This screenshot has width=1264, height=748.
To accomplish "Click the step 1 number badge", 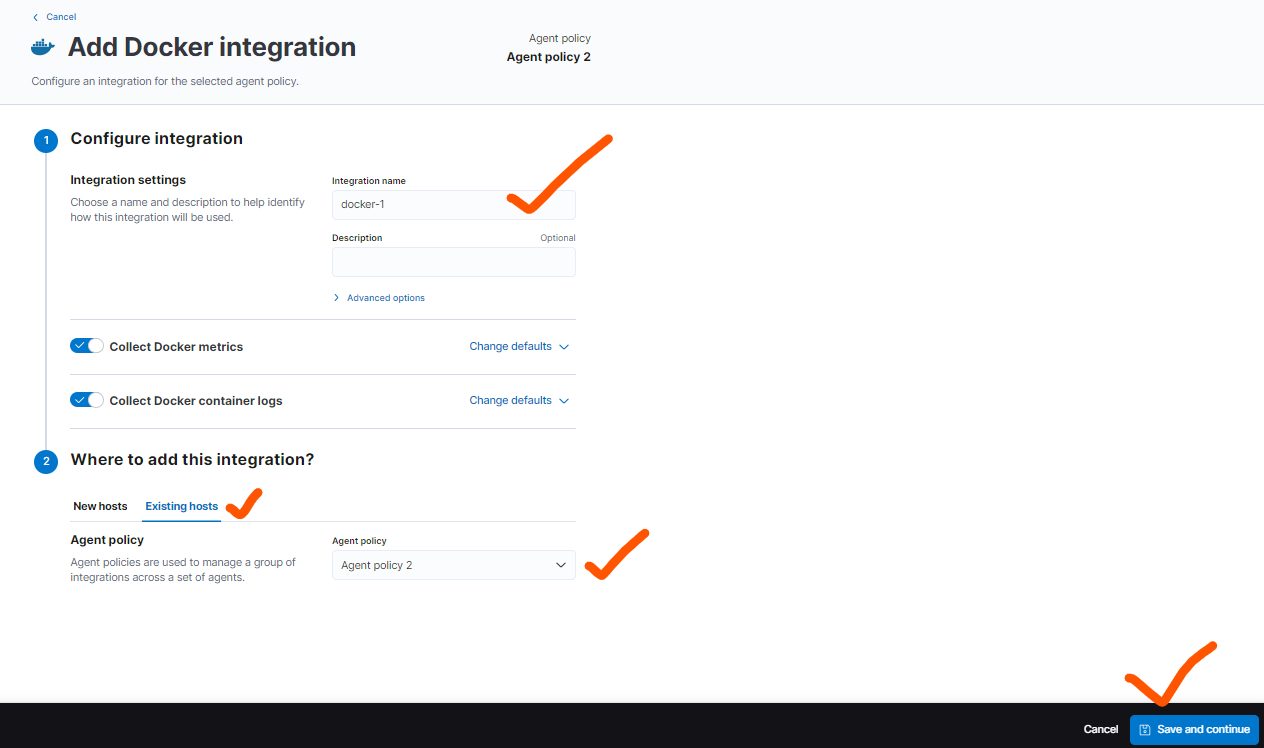I will (x=46, y=140).
